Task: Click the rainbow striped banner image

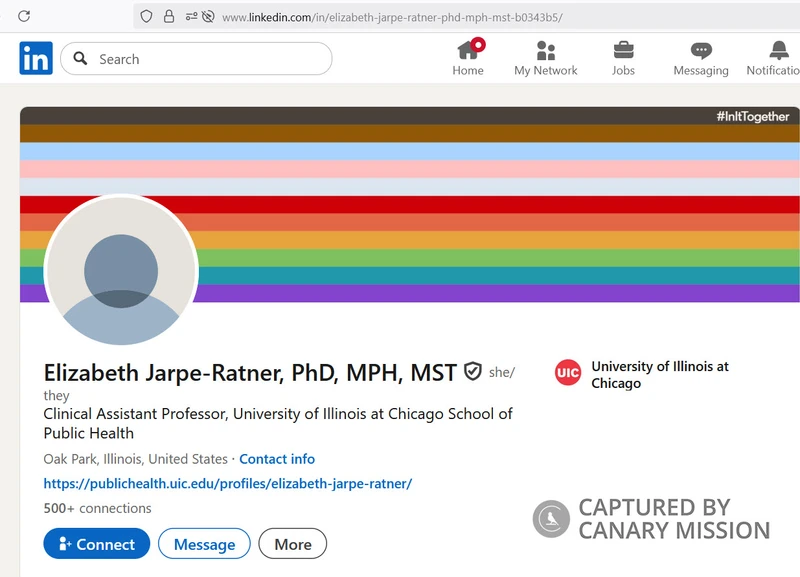Action: click(410, 204)
